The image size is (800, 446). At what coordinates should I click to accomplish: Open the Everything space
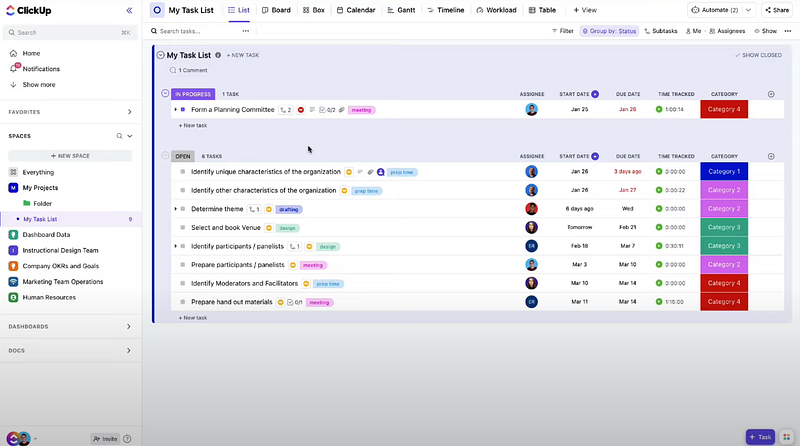tap(38, 172)
